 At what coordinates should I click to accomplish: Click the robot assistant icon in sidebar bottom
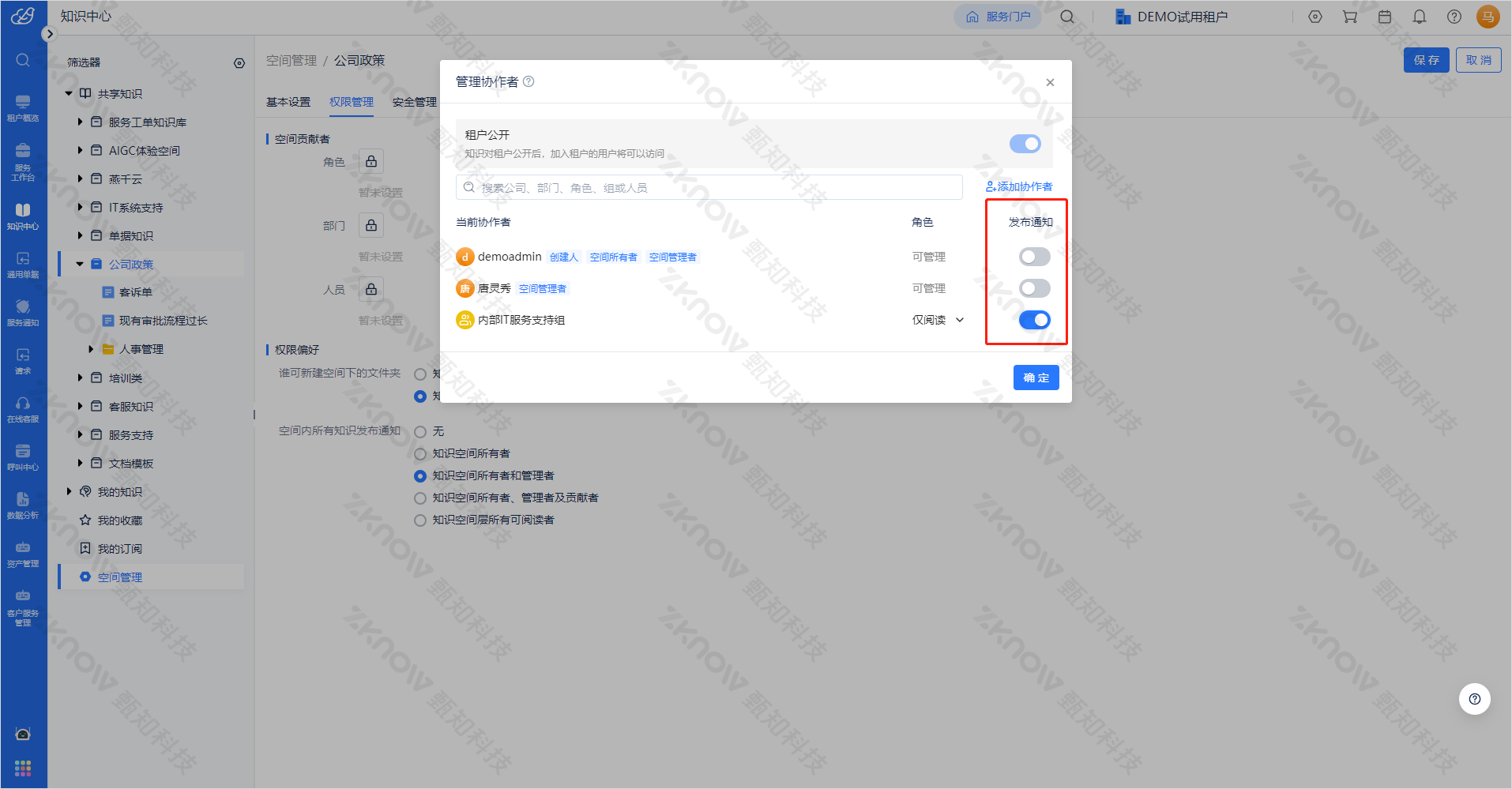(x=23, y=734)
